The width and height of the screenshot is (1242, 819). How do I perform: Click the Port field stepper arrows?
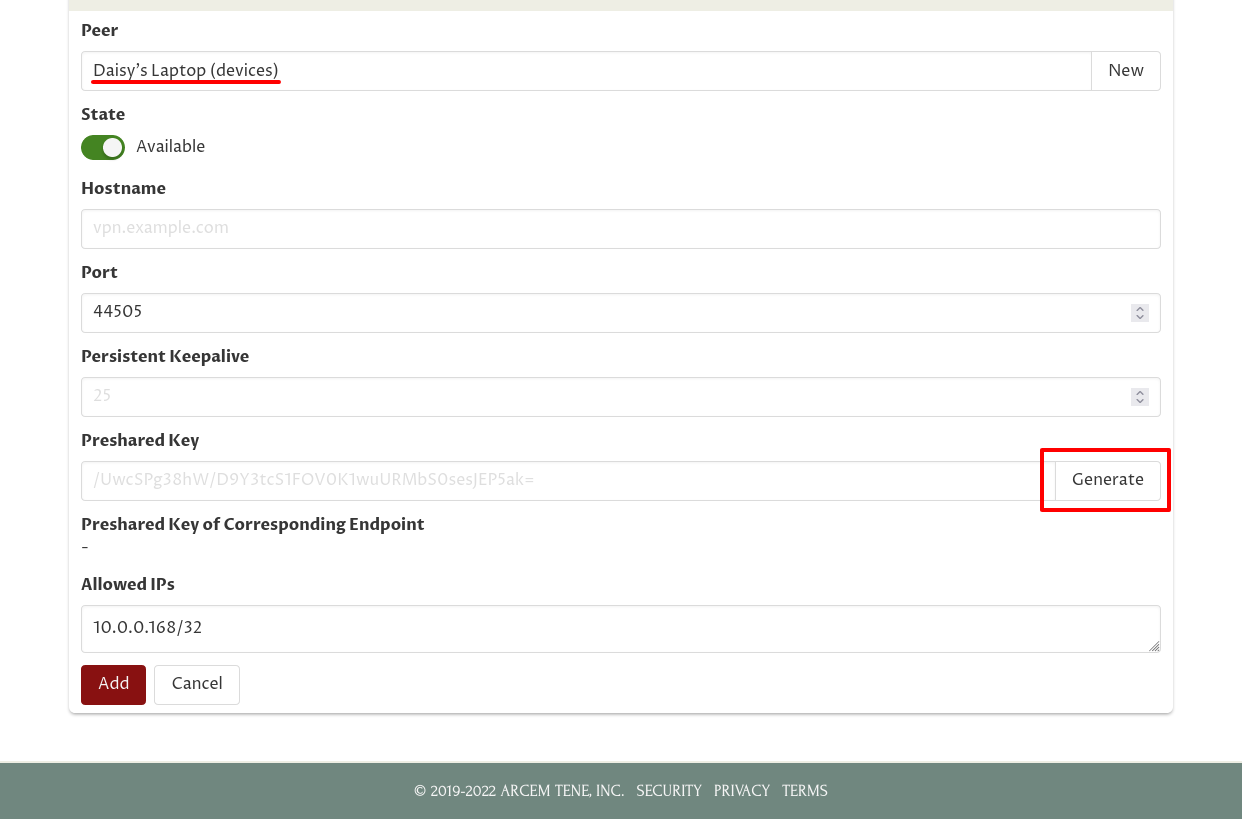pos(1139,313)
